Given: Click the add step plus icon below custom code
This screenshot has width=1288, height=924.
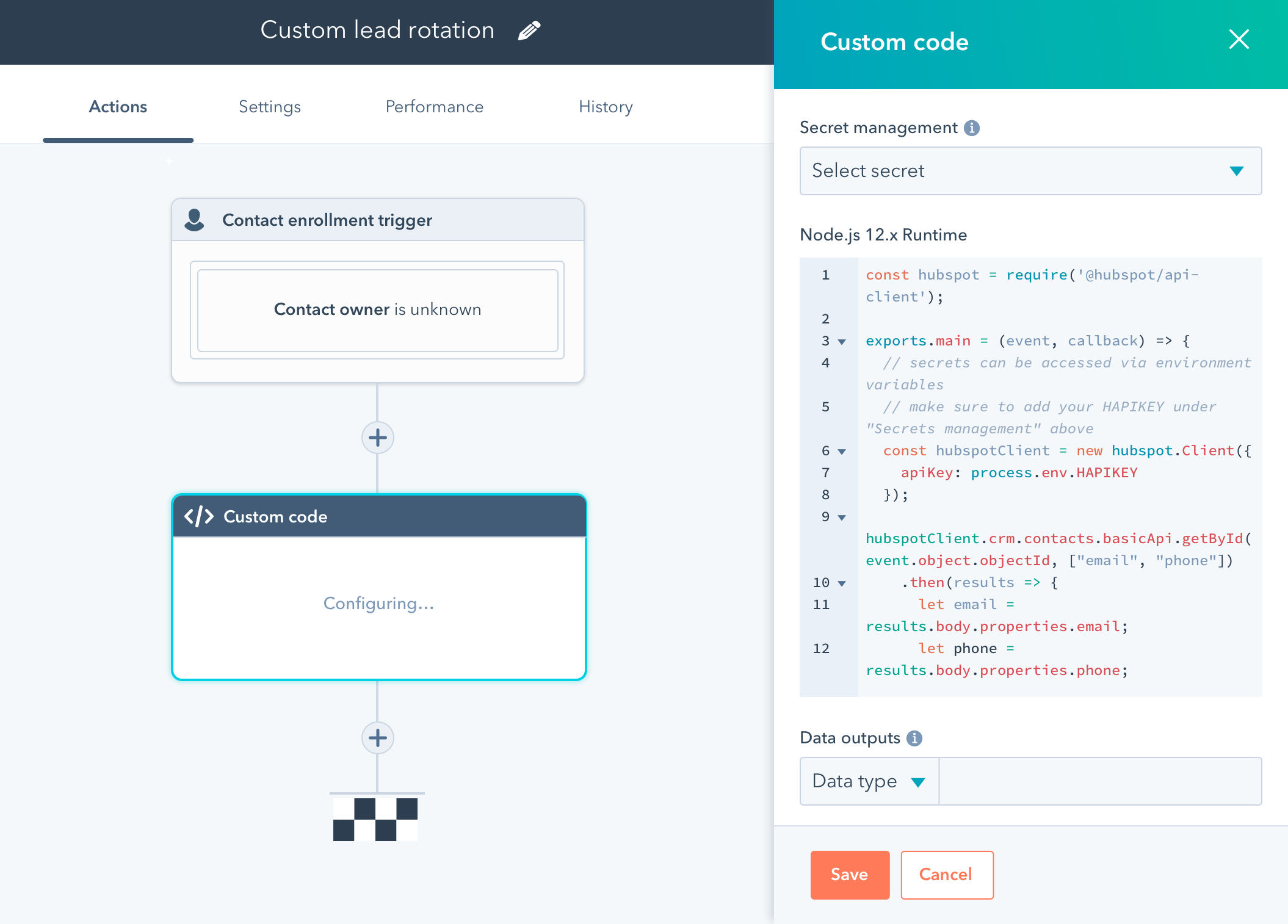Looking at the screenshot, I should point(378,737).
